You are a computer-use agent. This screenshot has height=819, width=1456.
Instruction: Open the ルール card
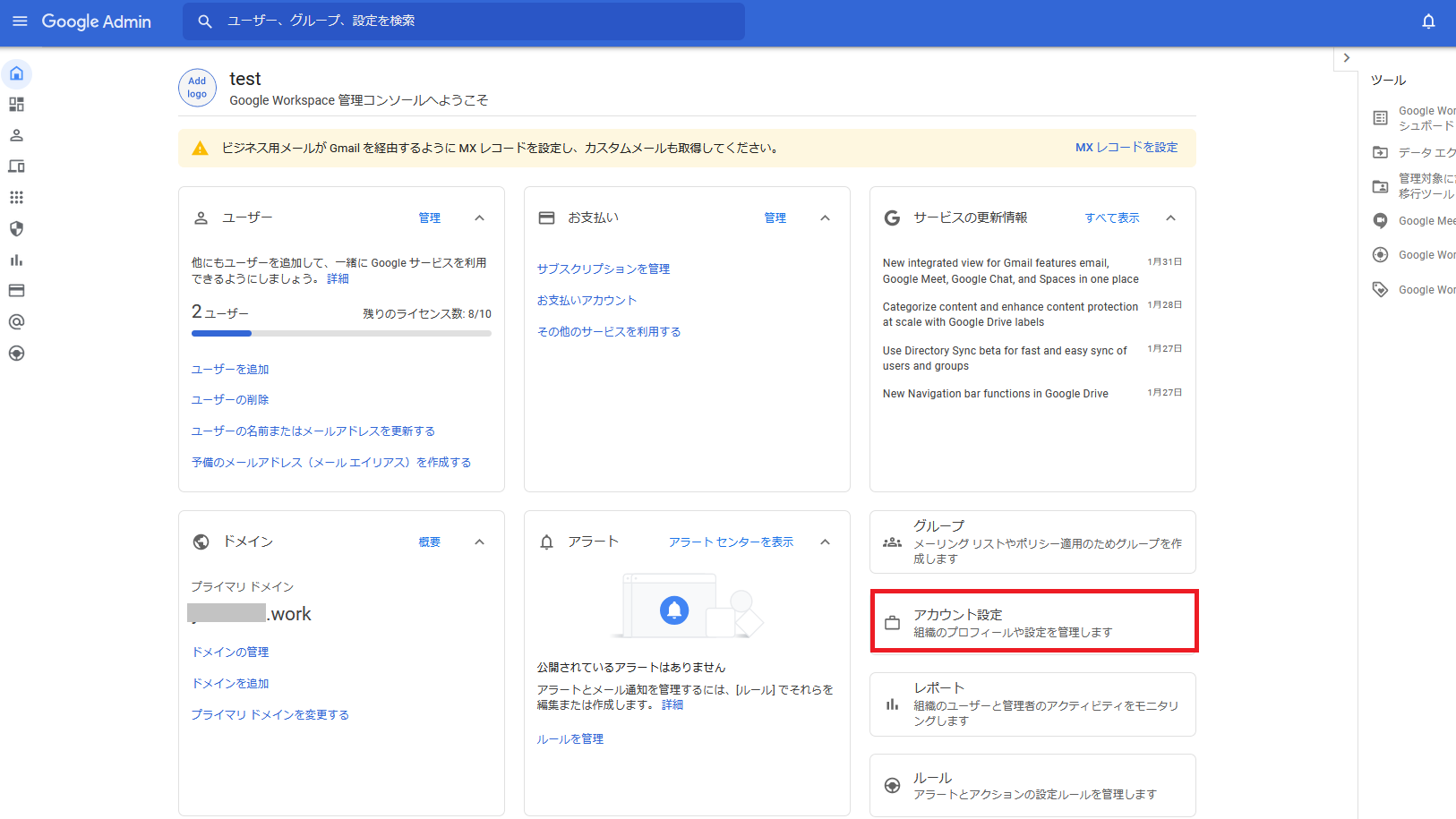point(1032,785)
